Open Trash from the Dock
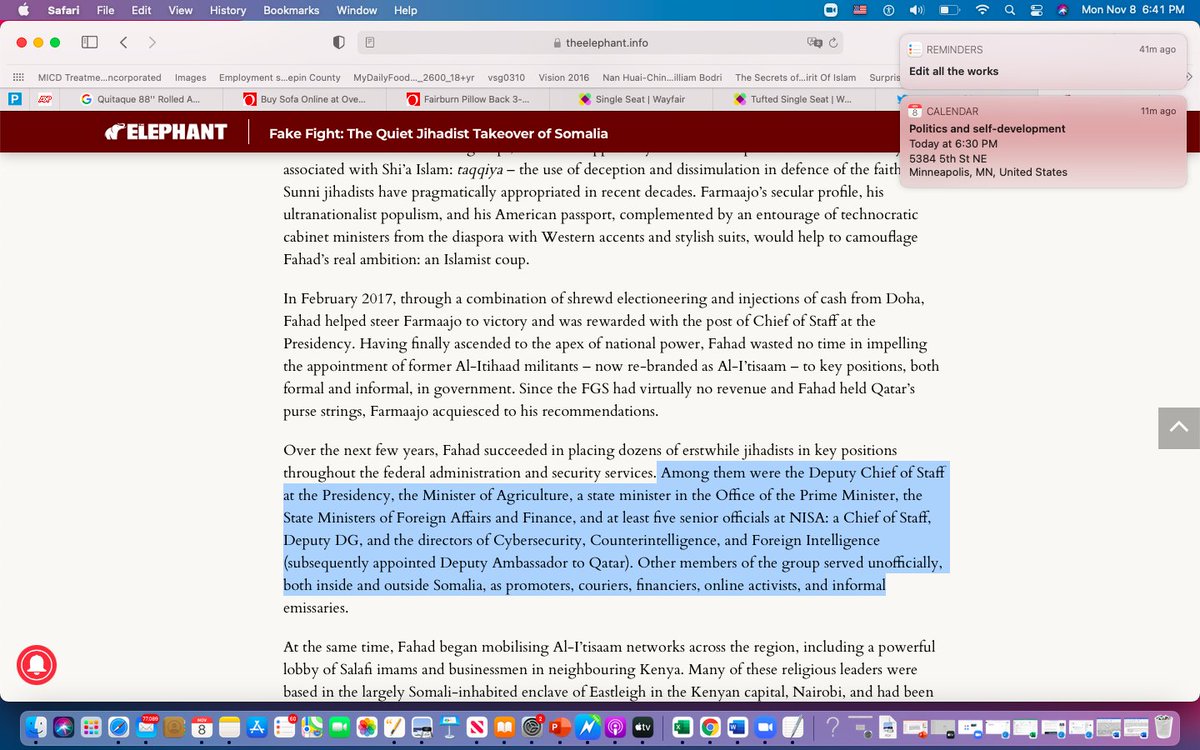The height and width of the screenshot is (750, 1200). pos(1164,727)
